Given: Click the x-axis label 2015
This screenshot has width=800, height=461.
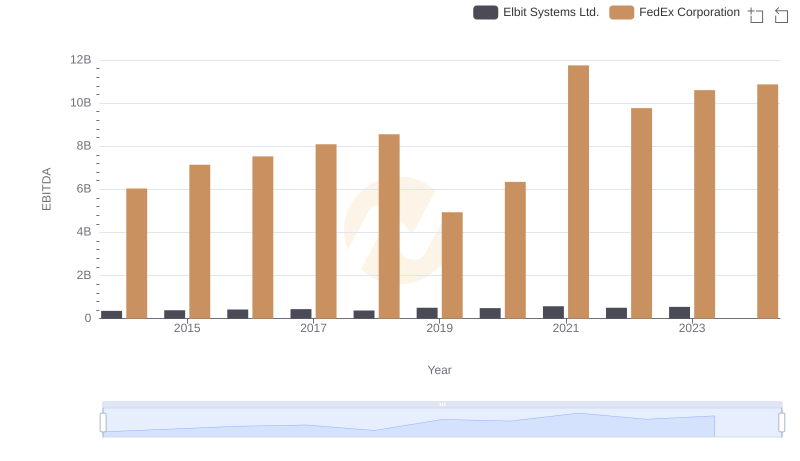Looking at the screenshot, I should point(187,328).
